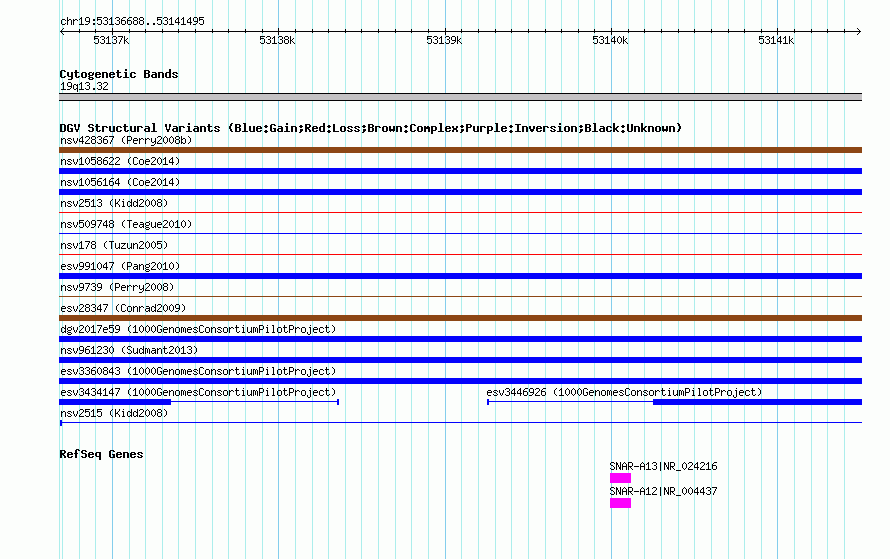890x559 pixels.
Task: Click nsv509748 (Teague2010) label
Action: point(126,224)
